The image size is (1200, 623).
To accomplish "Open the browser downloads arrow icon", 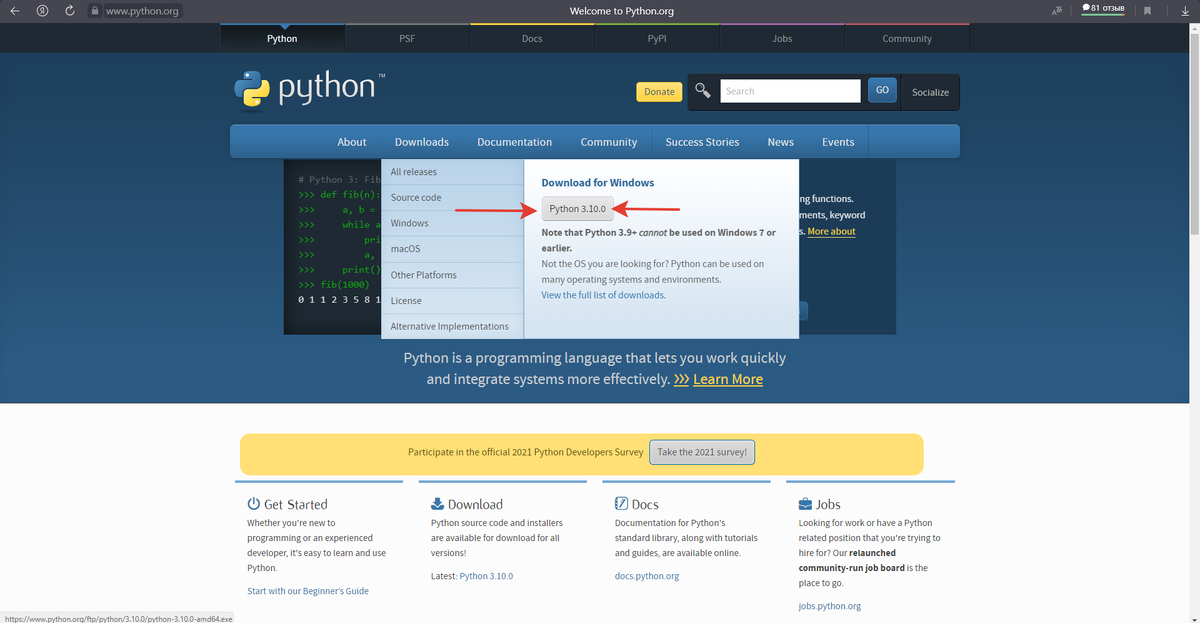I will click(1183, 11).
